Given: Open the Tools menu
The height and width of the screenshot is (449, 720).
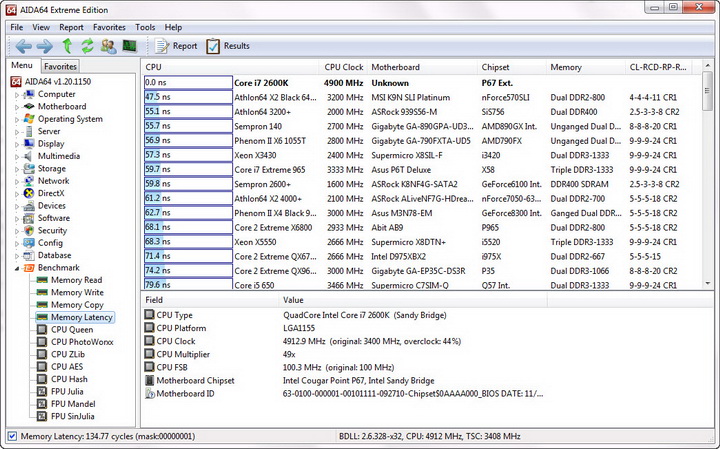Looking at the screenshot, I should (145, 27).
